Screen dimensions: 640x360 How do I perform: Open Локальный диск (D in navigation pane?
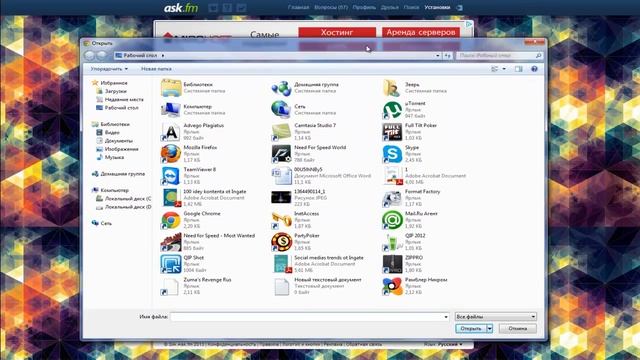[128, 207]
